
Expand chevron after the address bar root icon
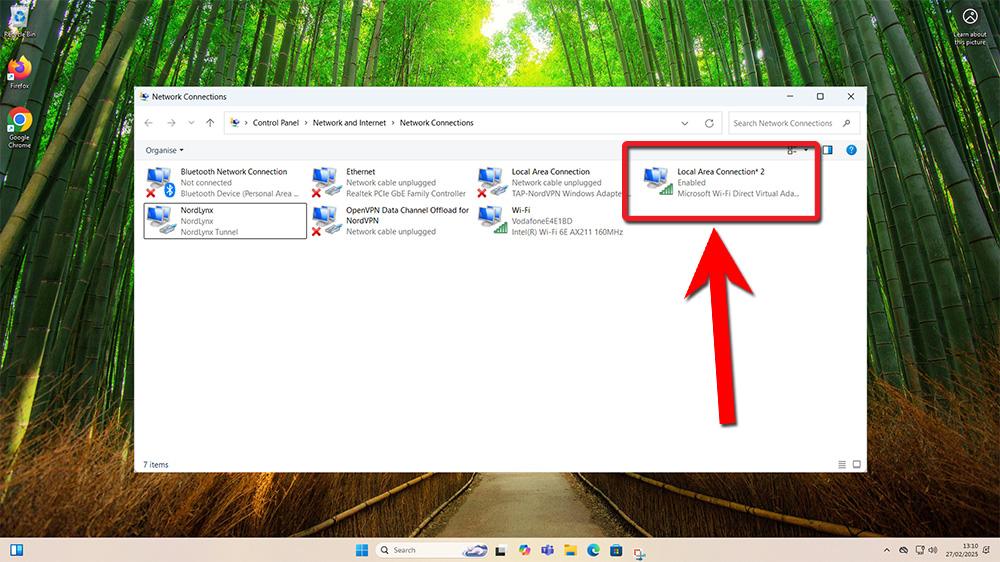(246, 123)
